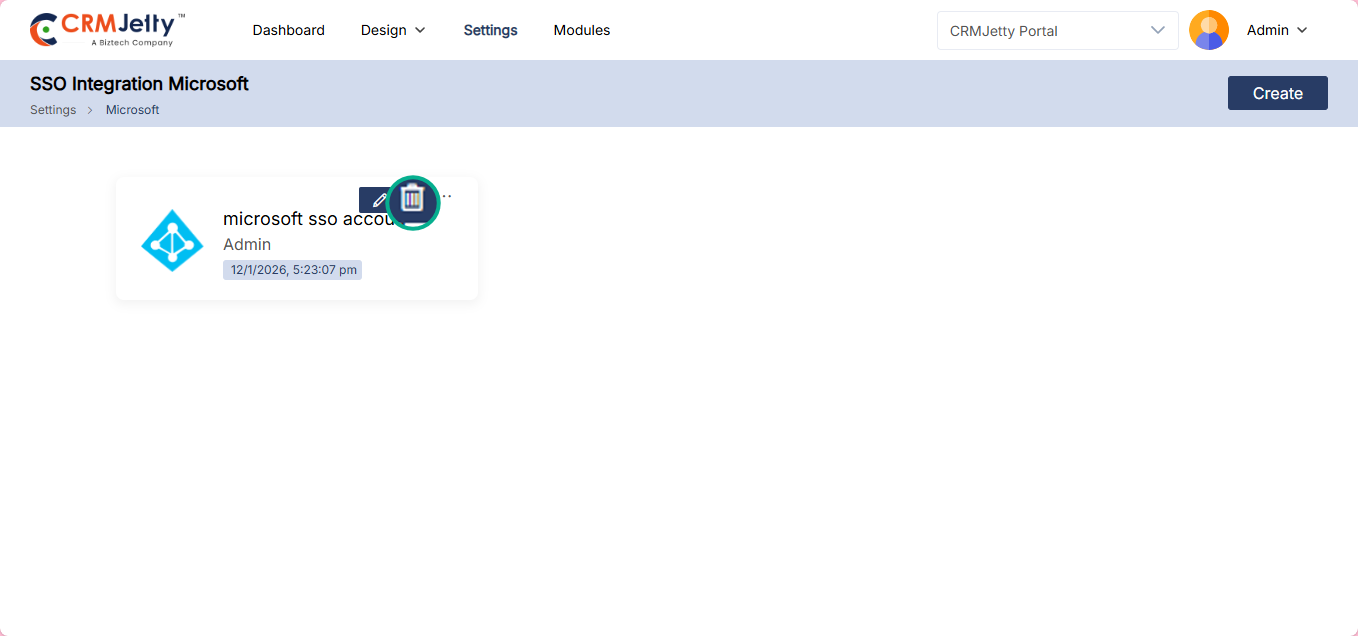Follow the Settings breadcrumb link
This screenshot has width=1358, height=636.
pos(53,110)
